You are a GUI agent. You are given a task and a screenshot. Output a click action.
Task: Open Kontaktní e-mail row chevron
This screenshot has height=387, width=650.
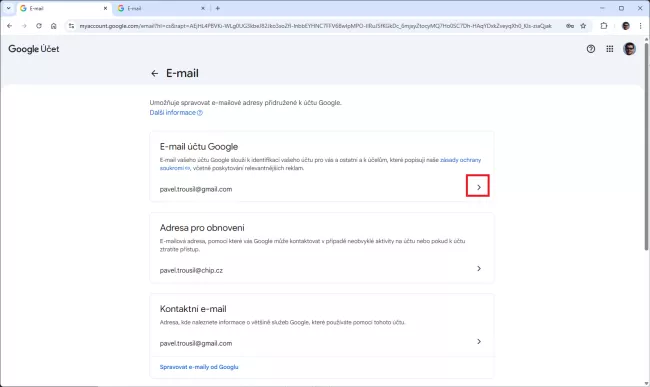point(479,341)
